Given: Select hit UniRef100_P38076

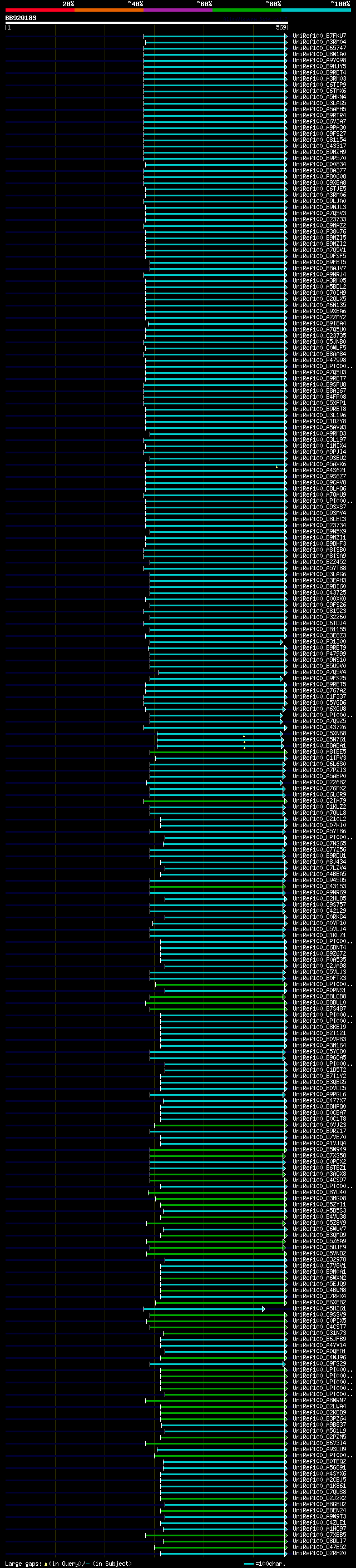Looking at the screenshot, I should (x=319, y=231).
